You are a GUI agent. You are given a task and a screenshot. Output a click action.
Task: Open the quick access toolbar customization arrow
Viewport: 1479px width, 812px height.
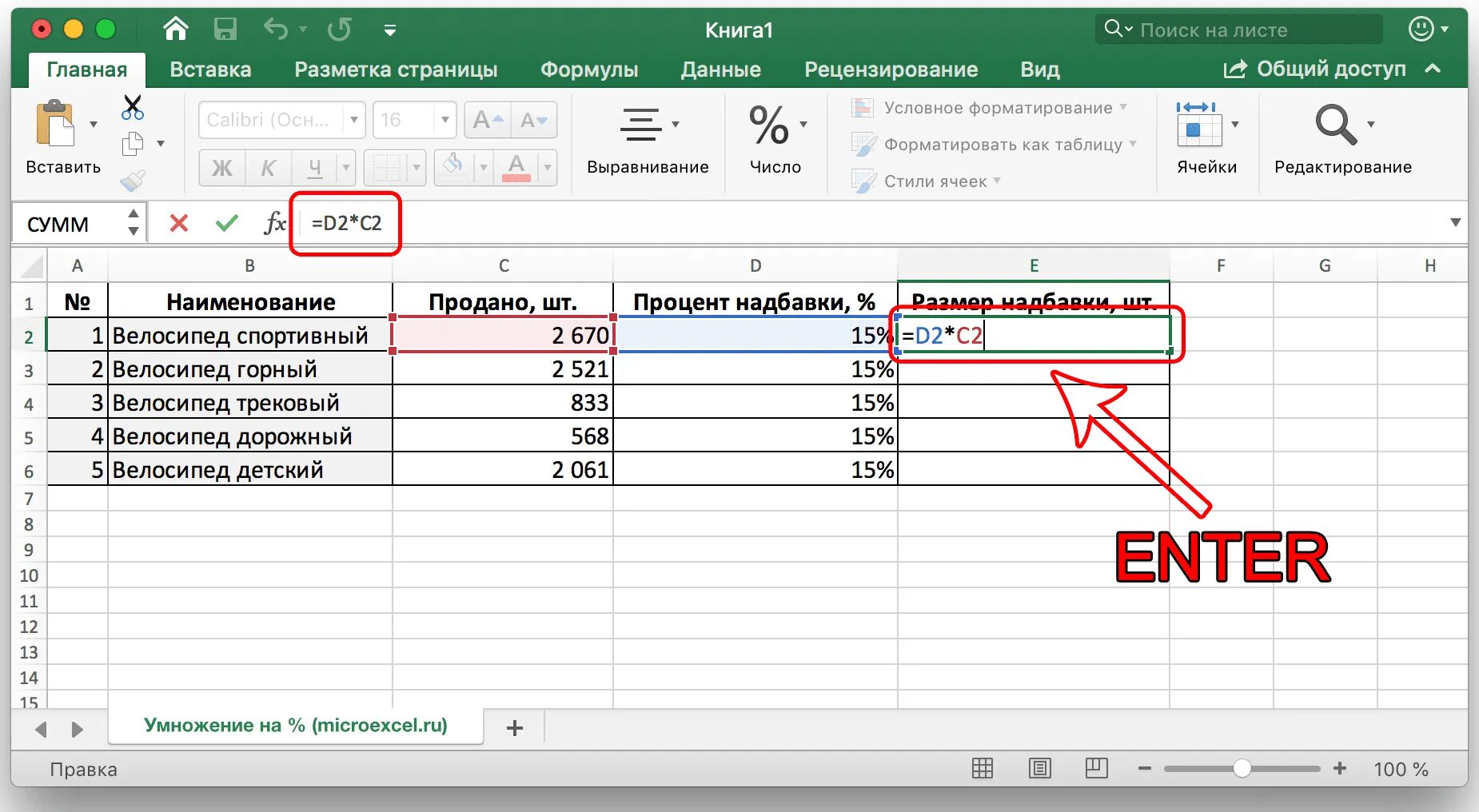point(390,30)
